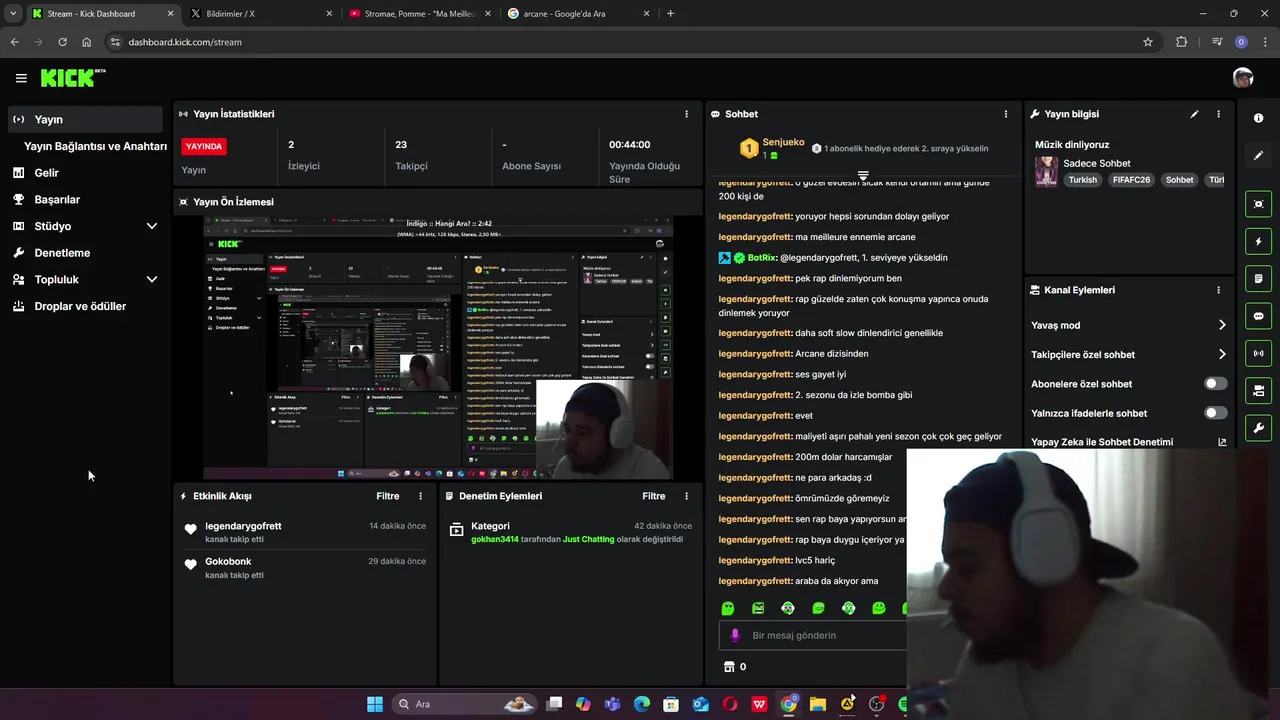Reload the page with browser refresh button
This screenshot has width=1280, height=720.
62,42
